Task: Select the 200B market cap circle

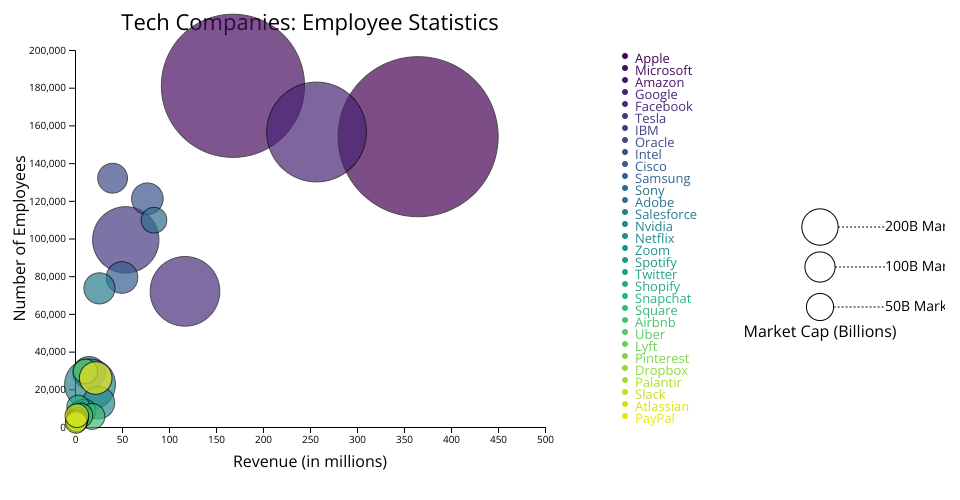Action: click(819, 227)
